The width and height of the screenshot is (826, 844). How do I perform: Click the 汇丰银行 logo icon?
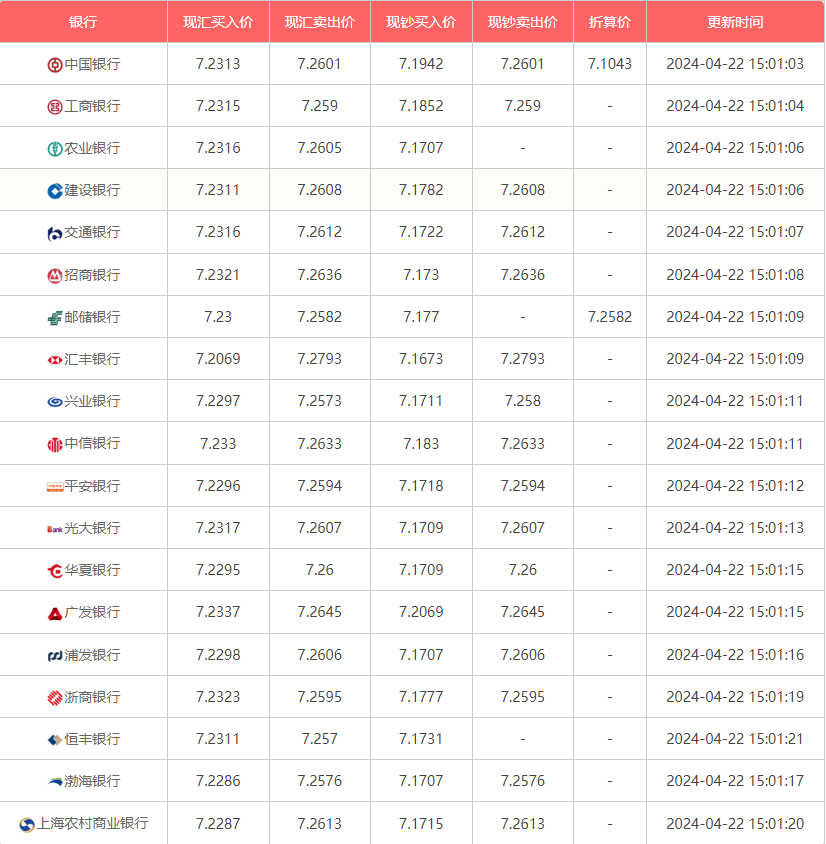[x=55, y=360]
